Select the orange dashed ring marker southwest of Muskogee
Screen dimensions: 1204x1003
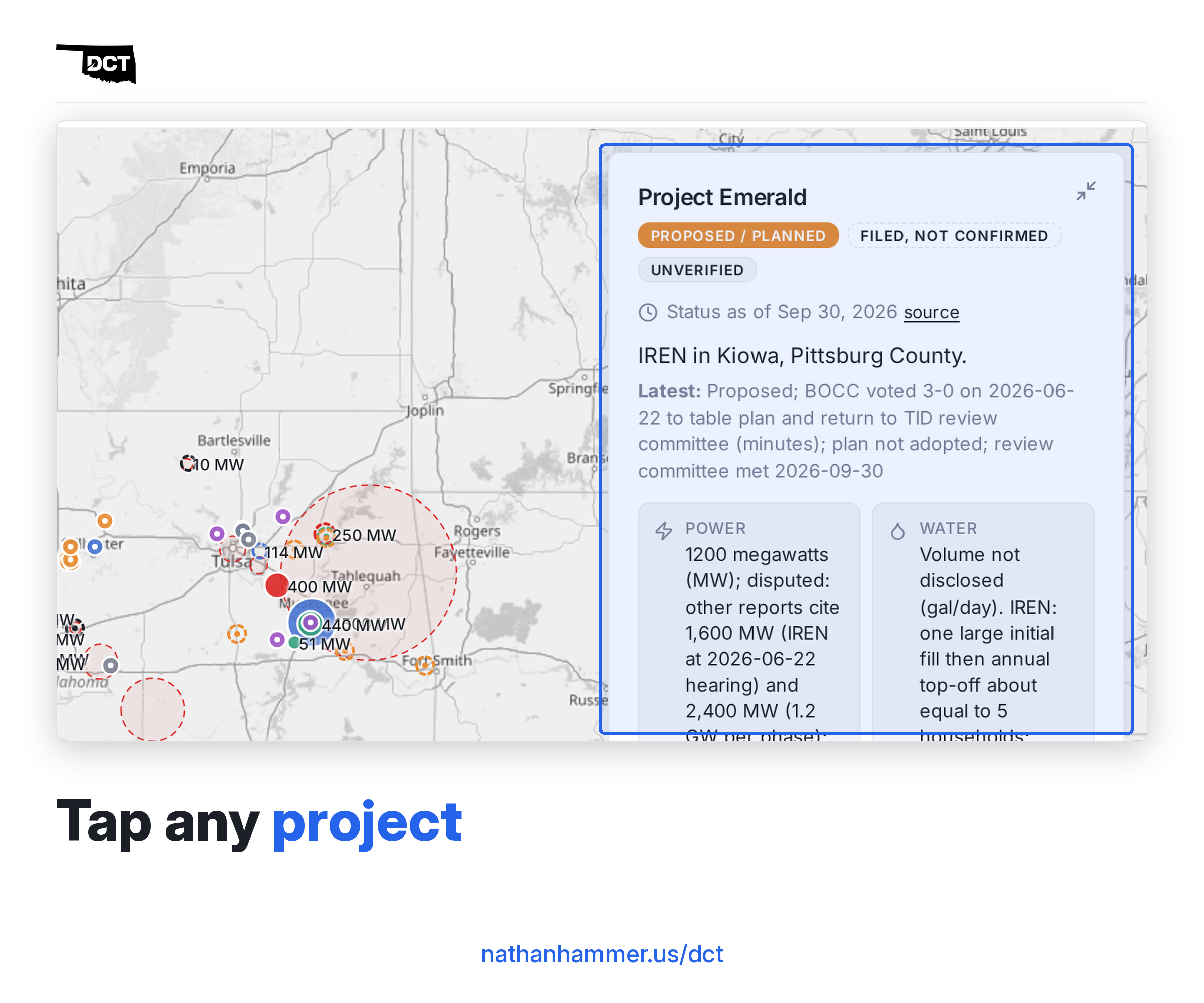coord(237,634)
